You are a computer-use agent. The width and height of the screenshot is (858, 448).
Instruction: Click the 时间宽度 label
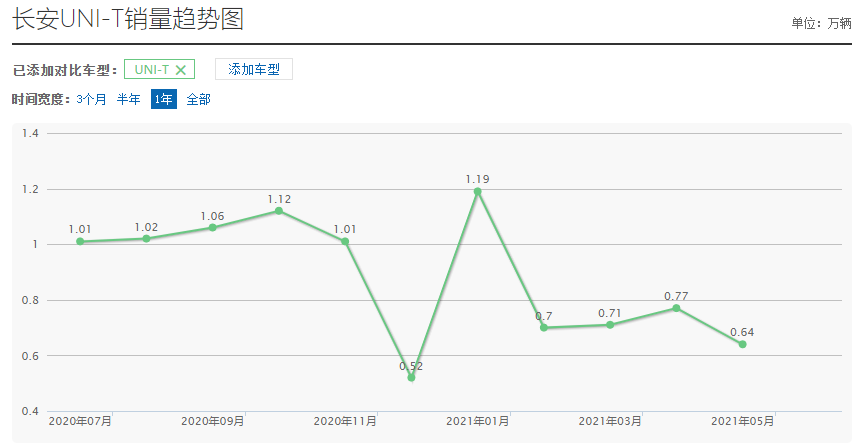click(41, 100)
